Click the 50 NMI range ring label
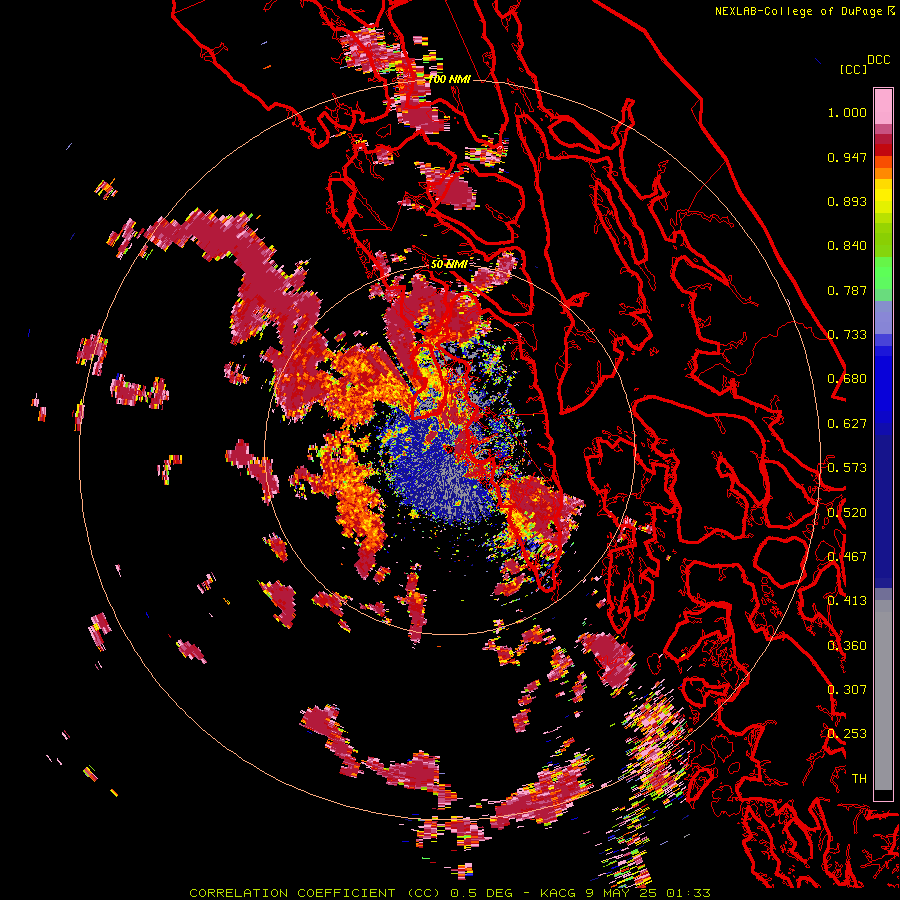This screenshot has height=900, width=900. (x=449, y=264)
